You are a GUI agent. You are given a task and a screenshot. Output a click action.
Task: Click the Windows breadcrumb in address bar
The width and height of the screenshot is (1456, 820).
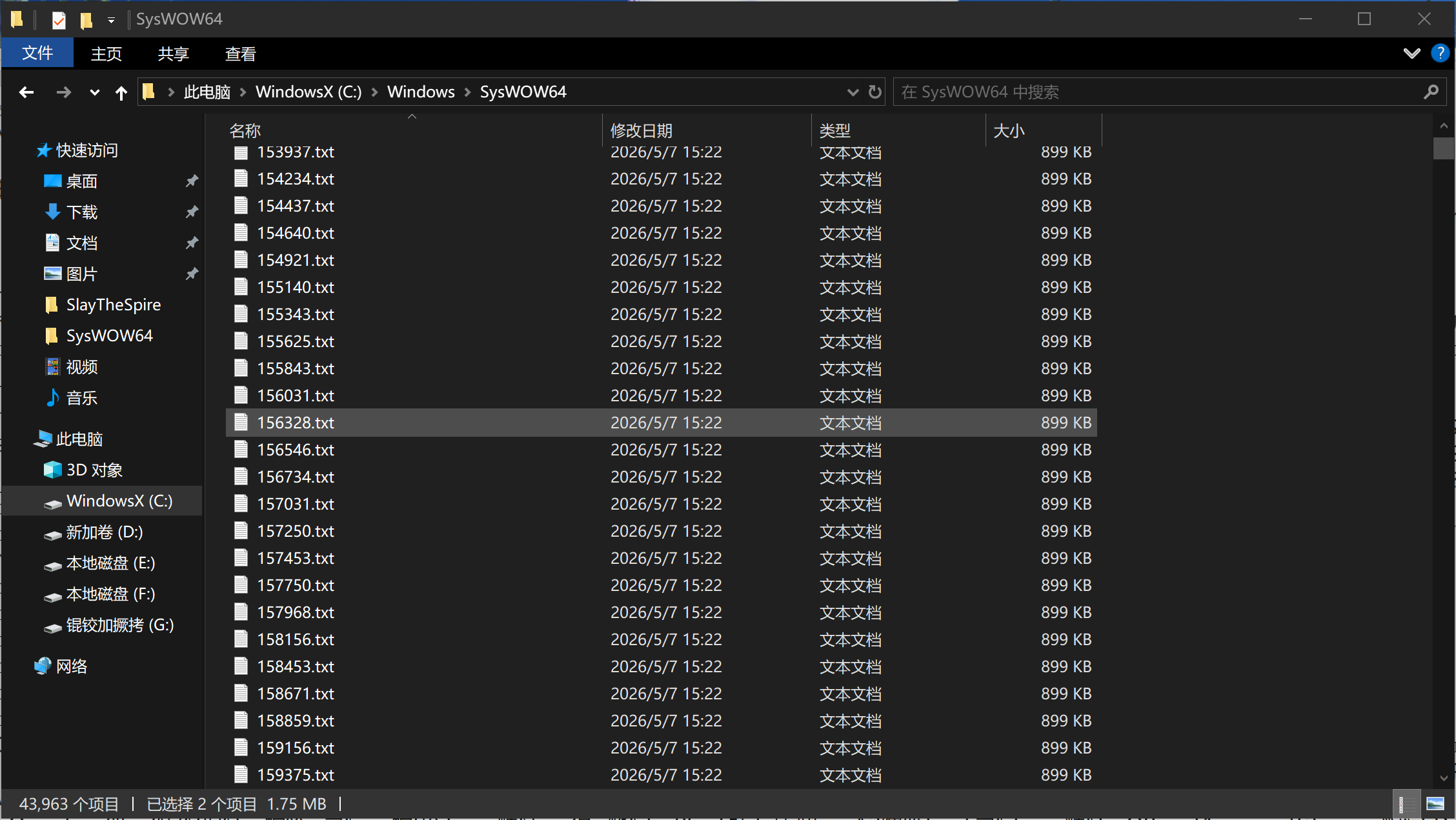pos(421,92)
